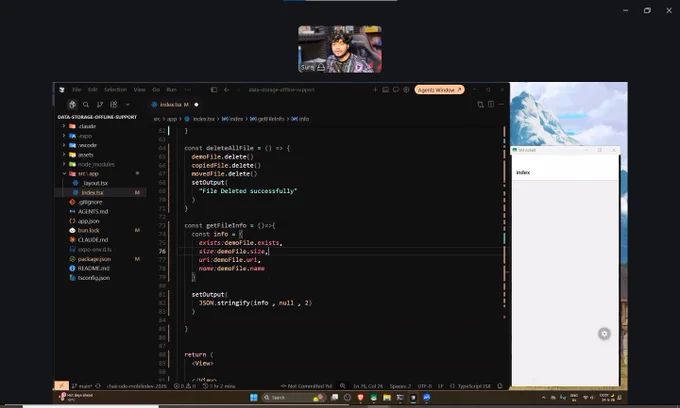
Task: Open the Source Control view icon
Action: 100,104
